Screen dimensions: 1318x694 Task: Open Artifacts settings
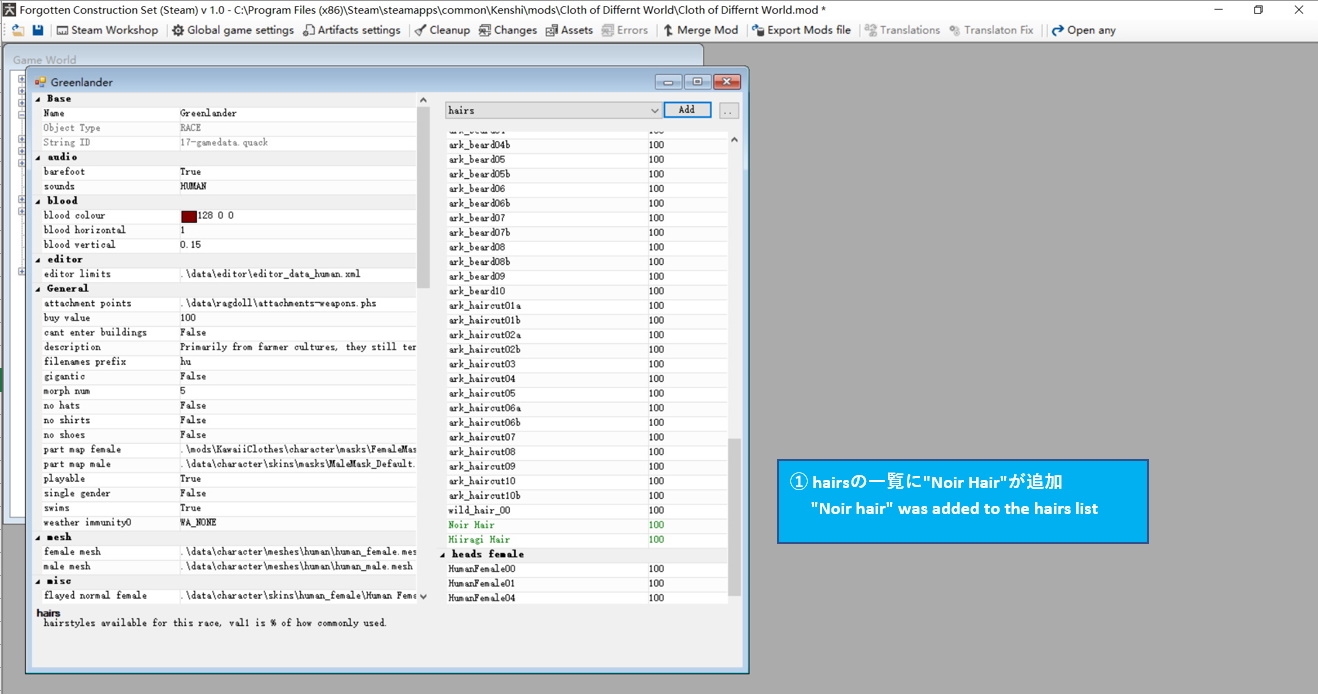coord(351,30)
